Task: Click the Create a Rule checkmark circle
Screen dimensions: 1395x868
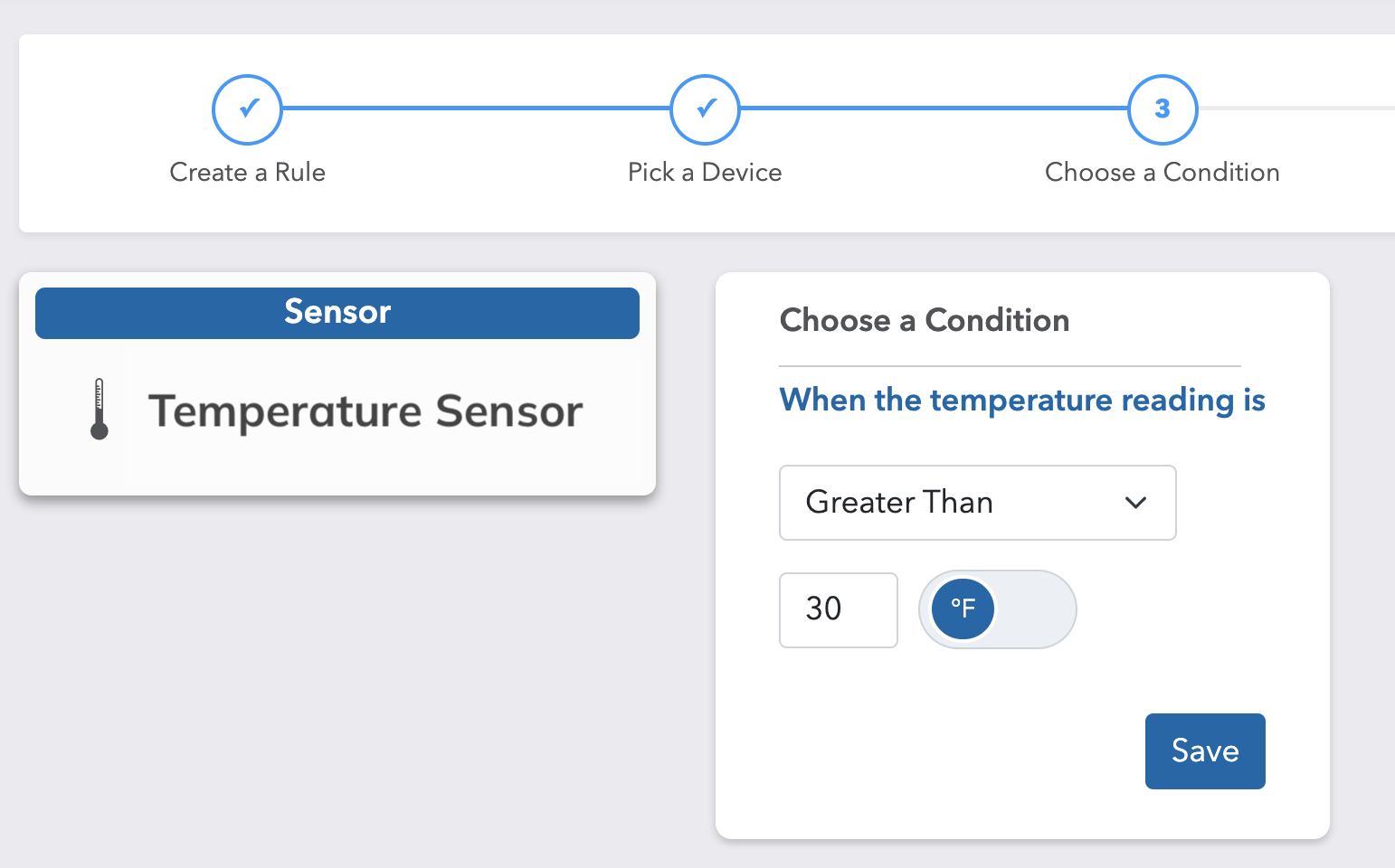Action: [x=247, y=109]
